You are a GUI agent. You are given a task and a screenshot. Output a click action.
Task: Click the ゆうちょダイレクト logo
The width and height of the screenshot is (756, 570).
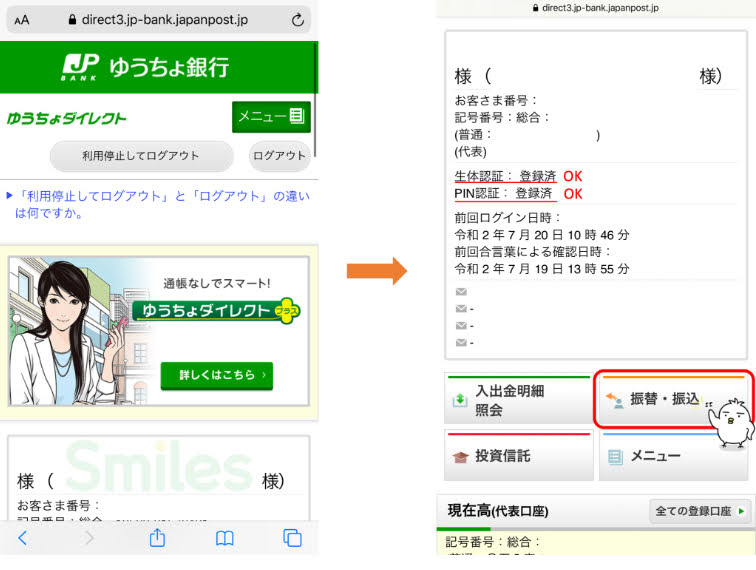67,118
